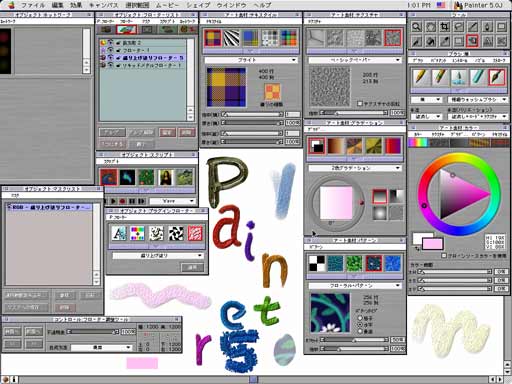Screen dimensions: 512x384
Task: Click Ungroup button in Floater List
Action: tap(141, 133)
